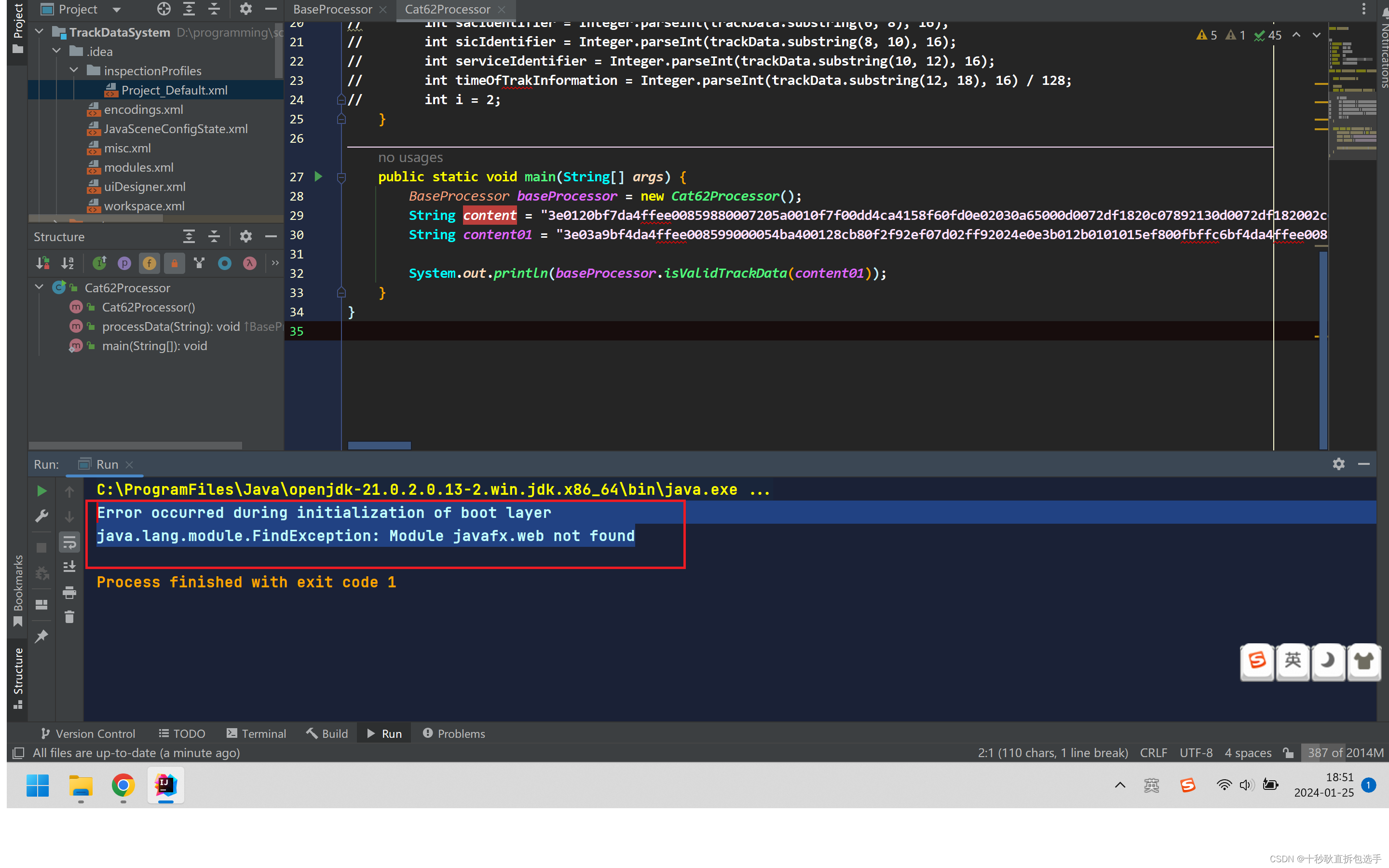Toggle Show Fields in Structure panel
The image size is (1389, 868).
pos(149,263)
